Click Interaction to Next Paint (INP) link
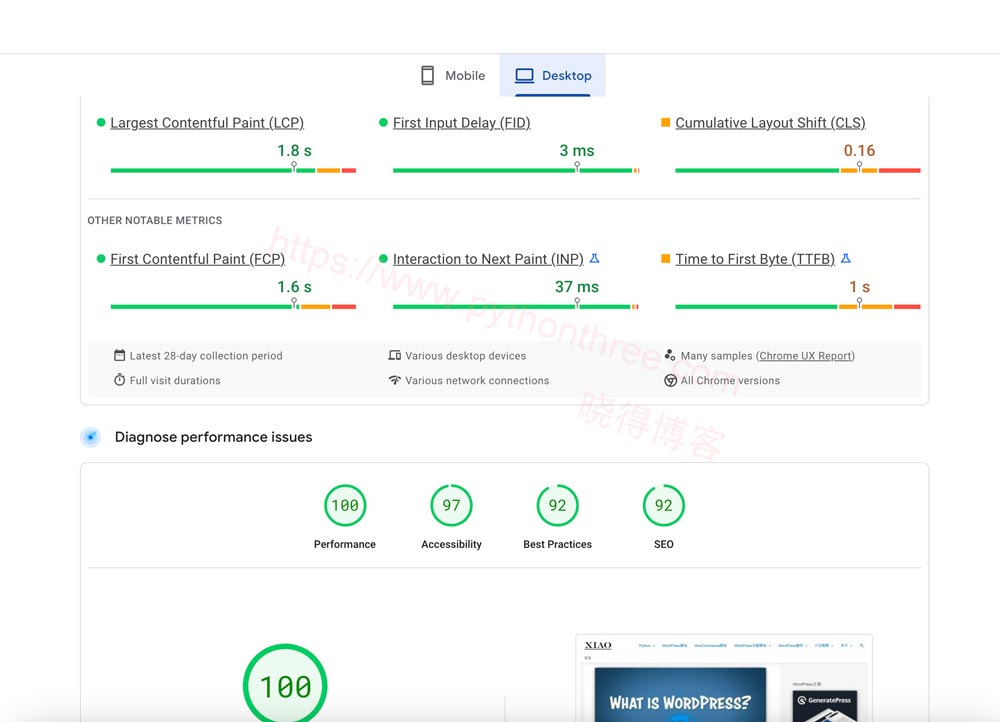Viewport: 1000px width, 722px height. point(487,259)
